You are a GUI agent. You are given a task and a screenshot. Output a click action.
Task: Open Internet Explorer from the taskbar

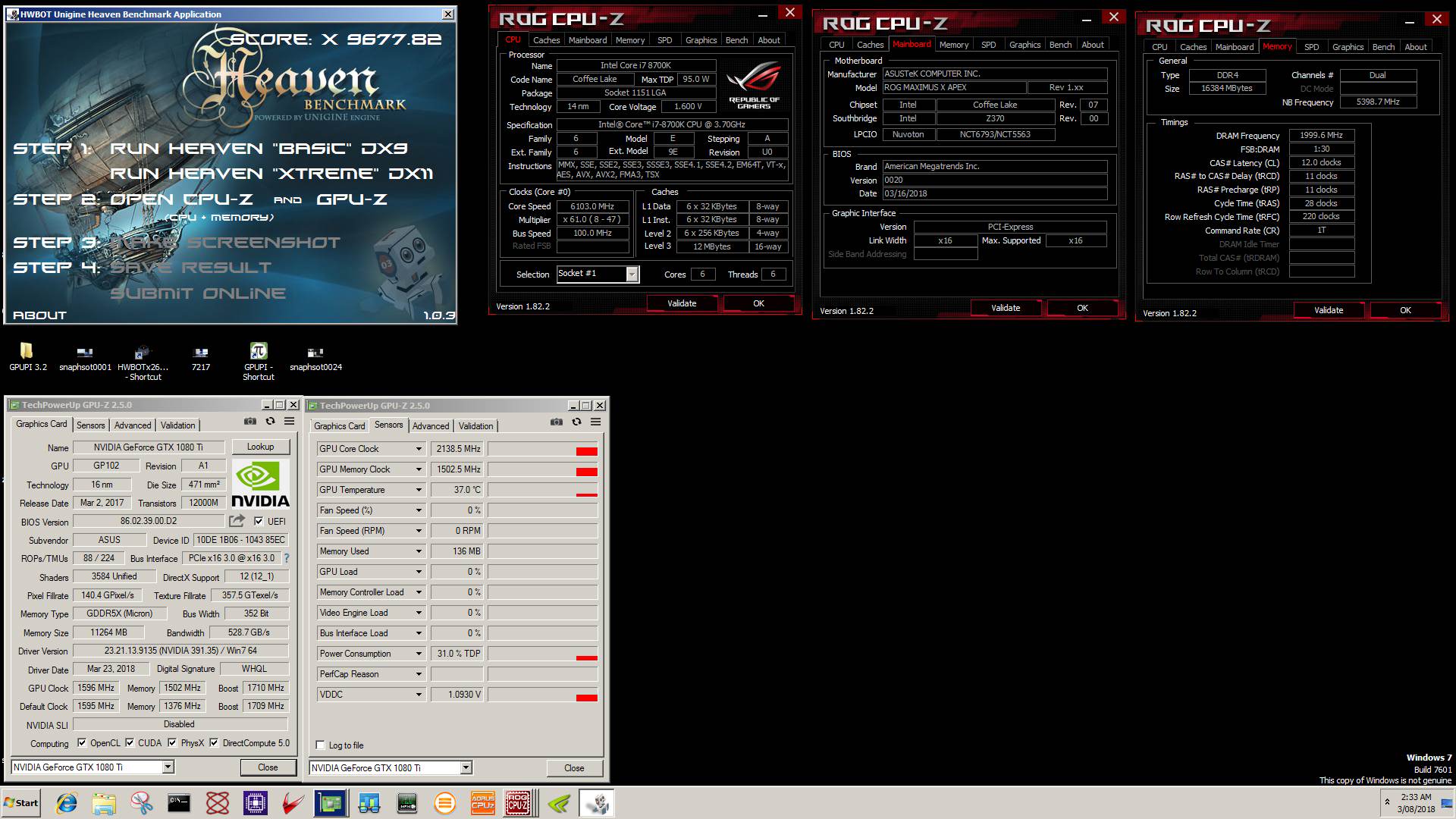point(67,803)
